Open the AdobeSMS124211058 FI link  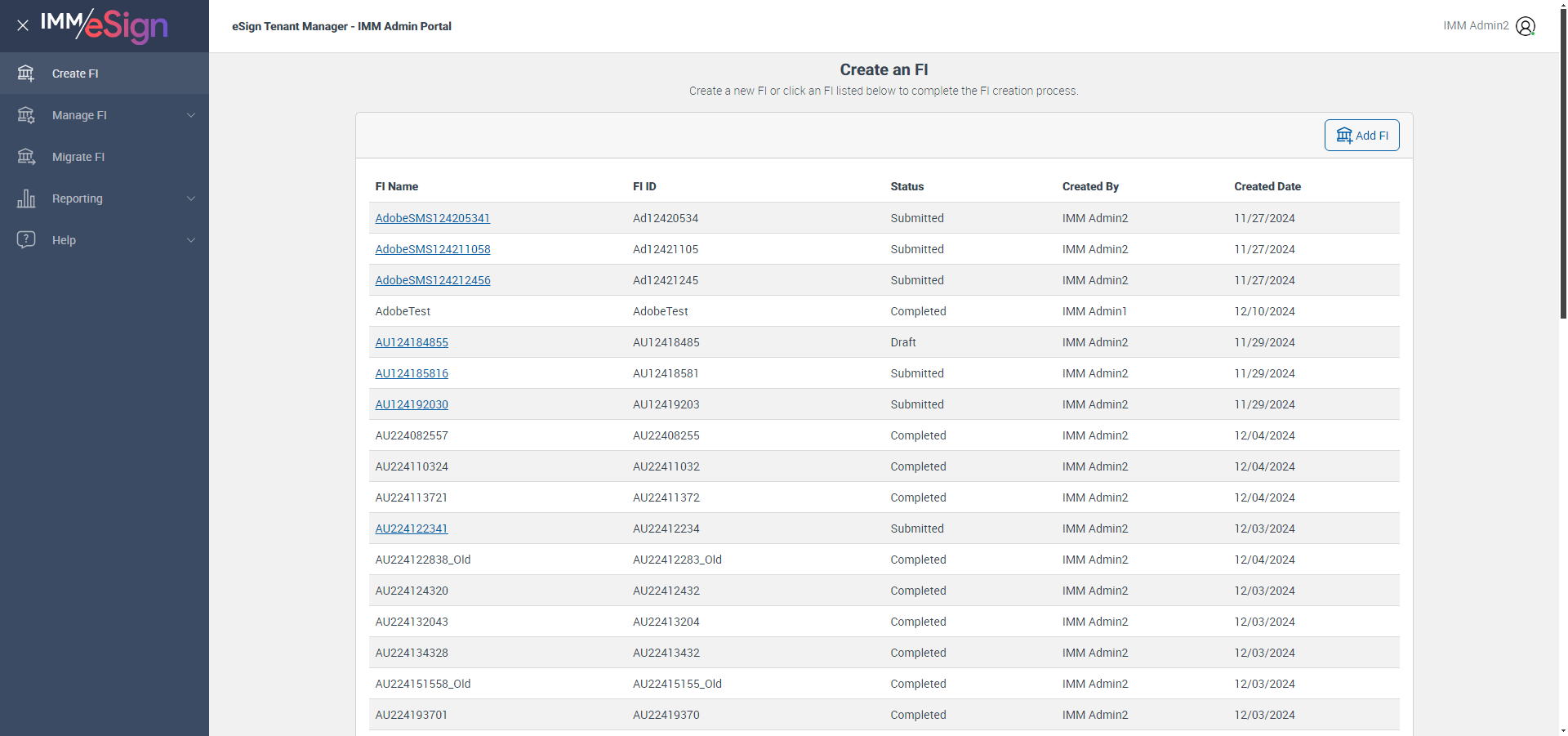pyautogui.click(x=433, y=249)
